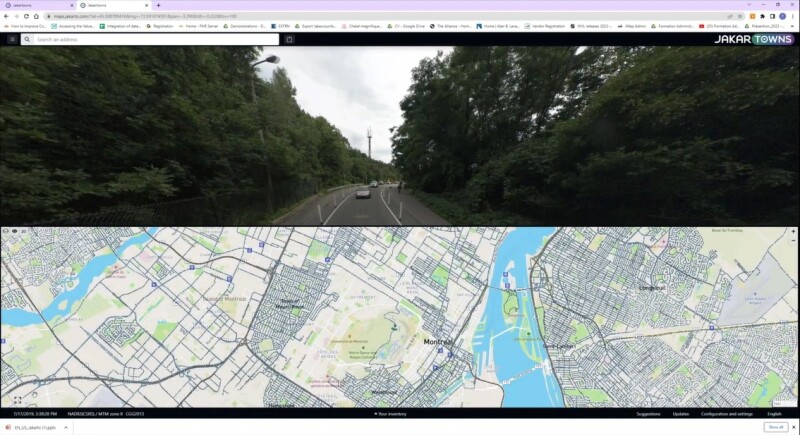The height and width of the screenshot is (435, 800).
Task: Reload the page in browser
Action: pos(26,16)
